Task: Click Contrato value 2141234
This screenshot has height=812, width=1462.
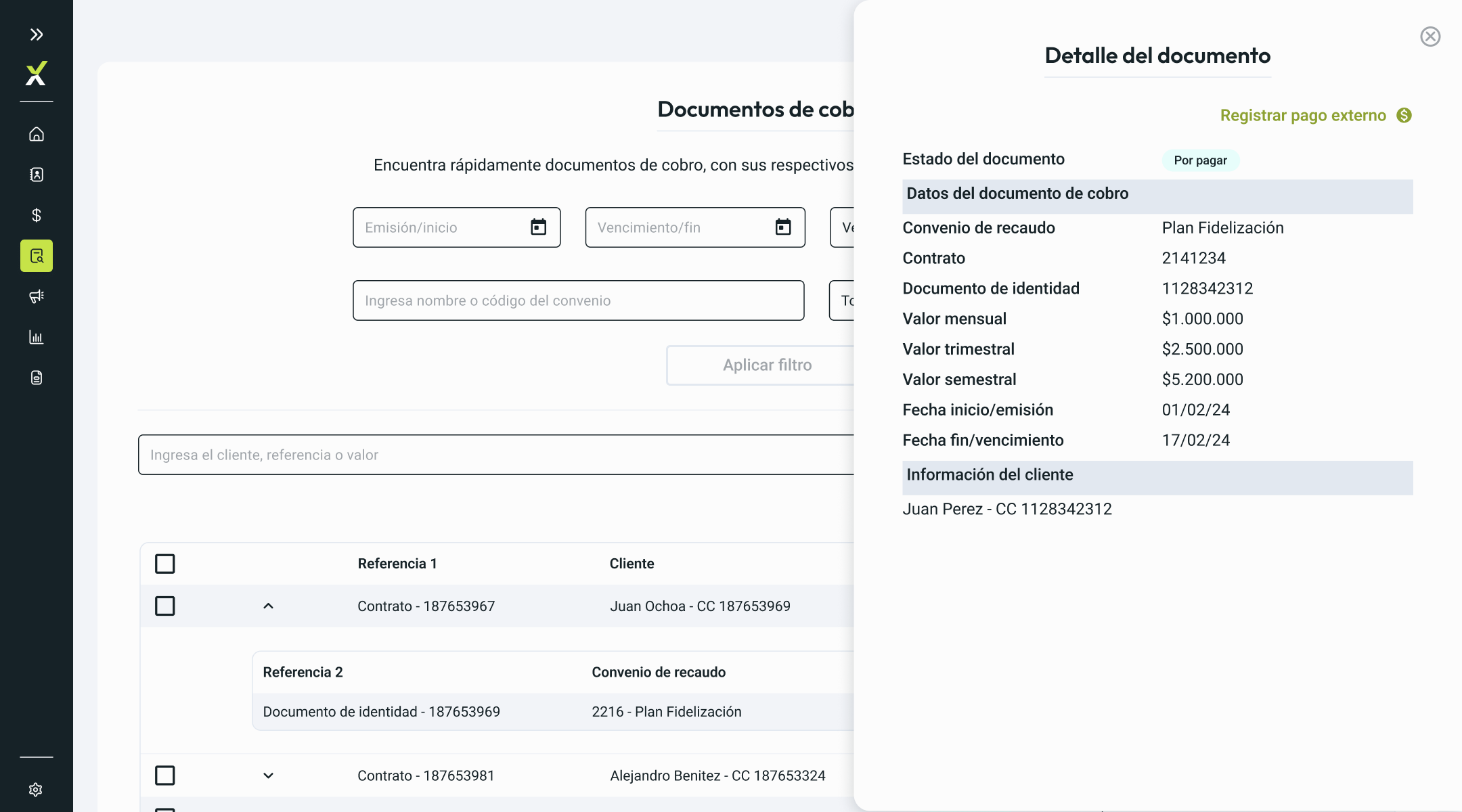Action: pyautogui.click(x=1193, y=258)
